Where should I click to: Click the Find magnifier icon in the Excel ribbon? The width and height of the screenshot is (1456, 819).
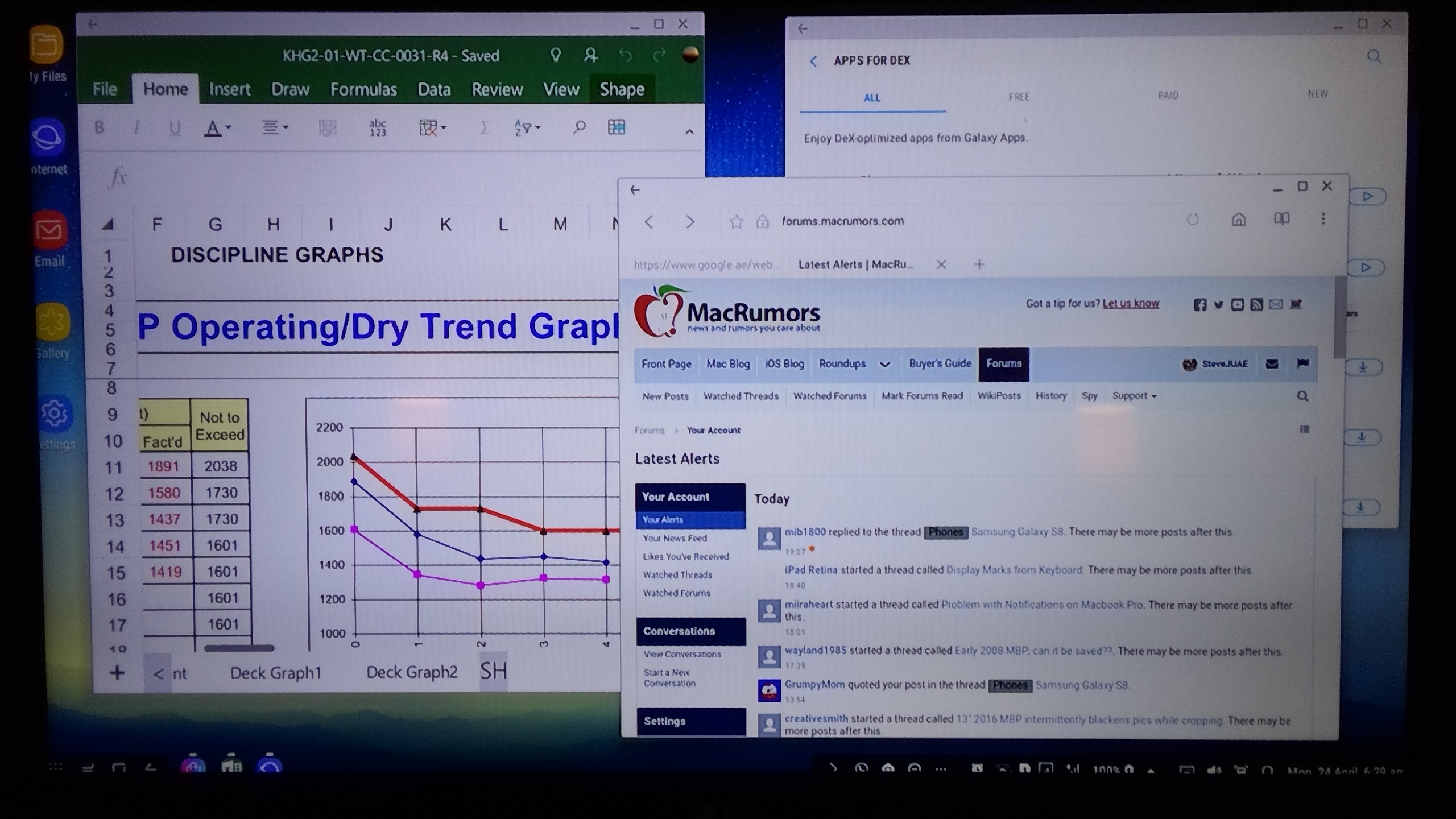[579, 127]
